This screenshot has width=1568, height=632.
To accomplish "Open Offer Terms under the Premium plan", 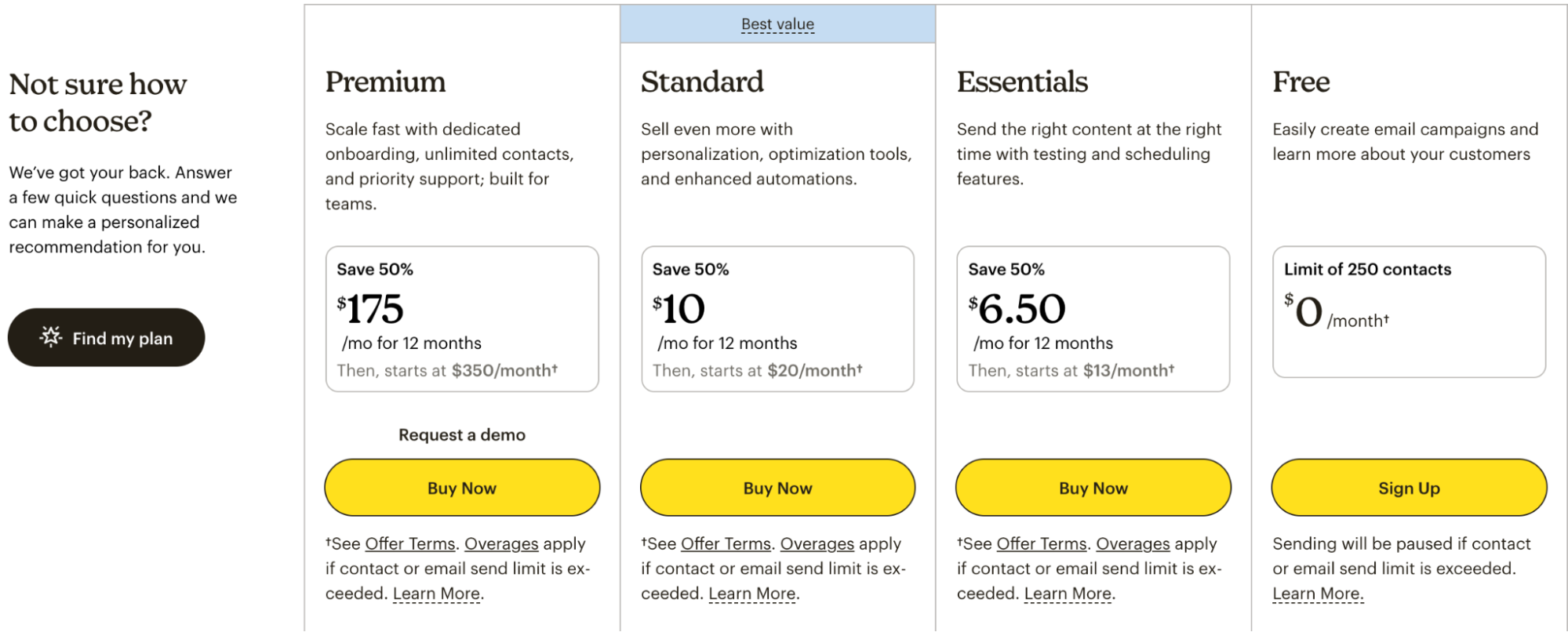I will (410, 543).
